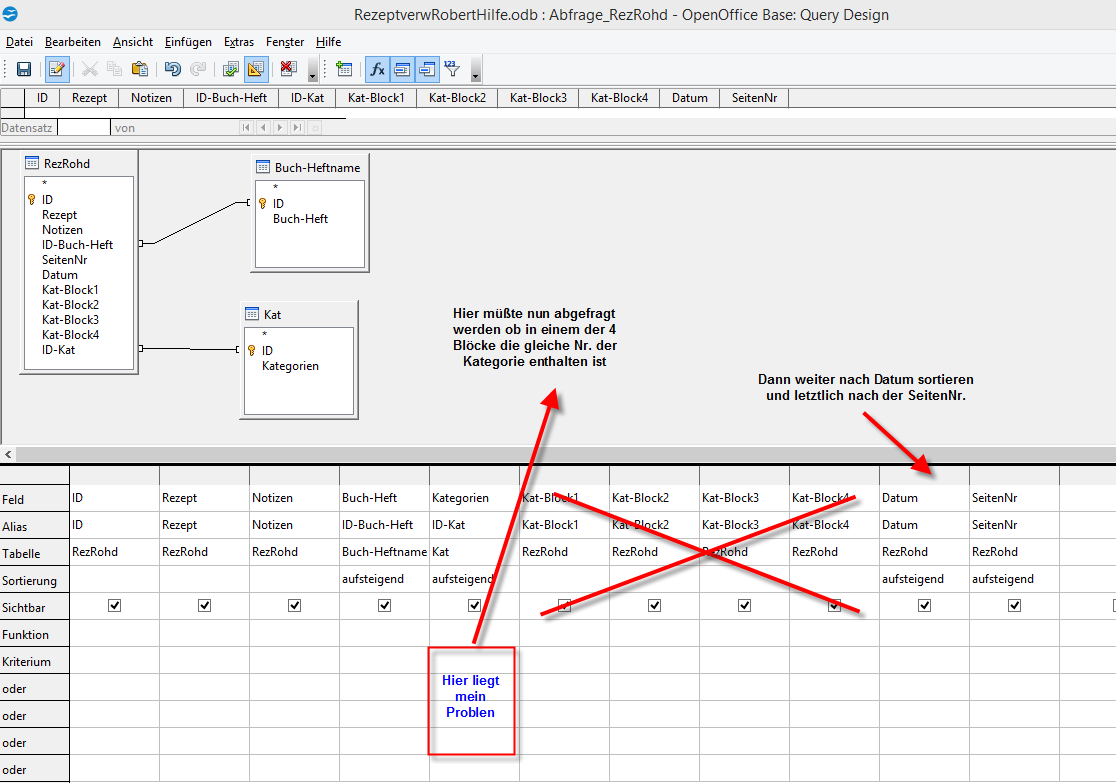Screen dimensions: 1116x783
Task: Open the Einfügen menu
Action: (x=188, y=42)
